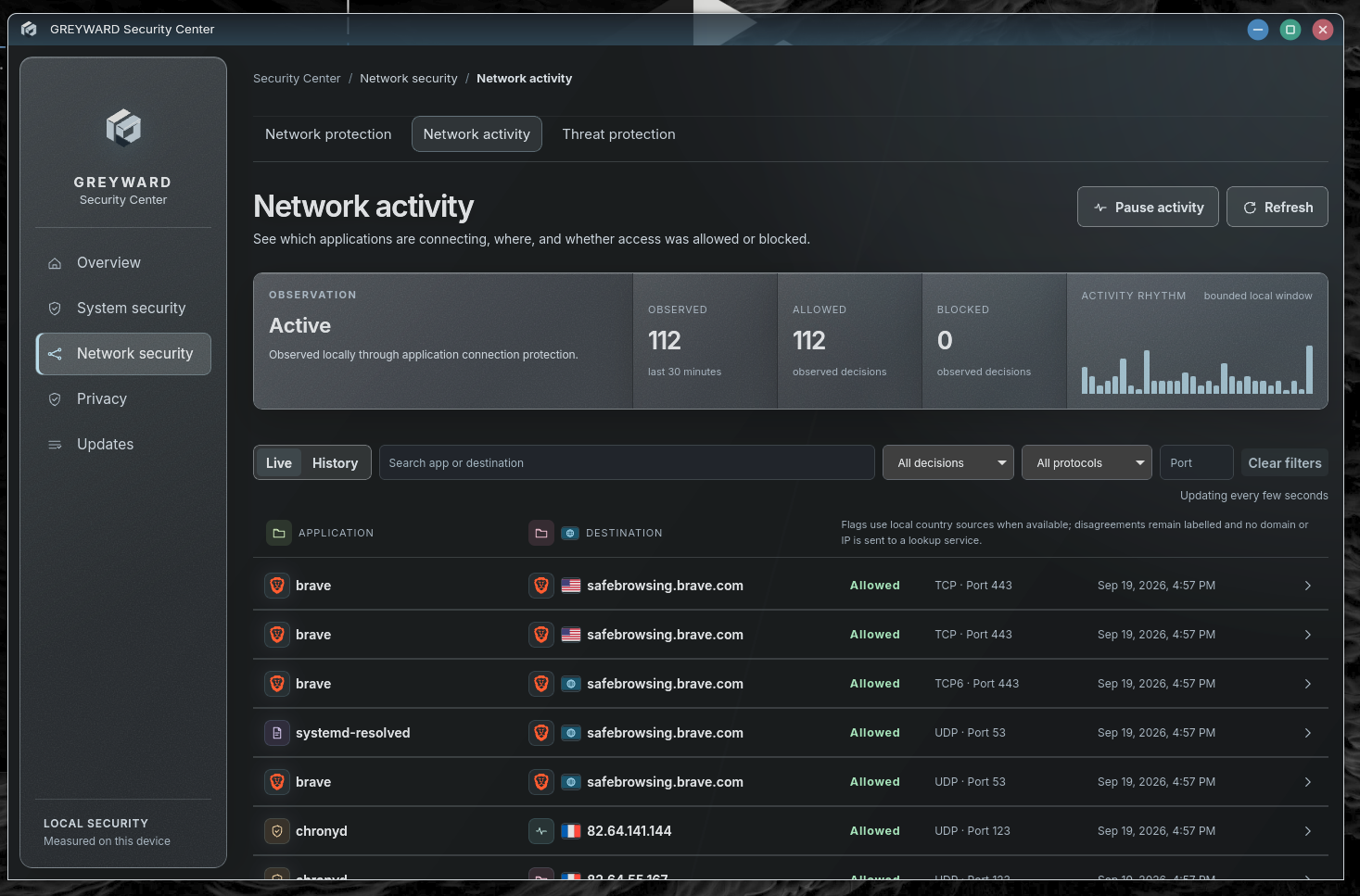Click the Blocked count '0' value
The image size is (1360, 896).
click(945, 341)
